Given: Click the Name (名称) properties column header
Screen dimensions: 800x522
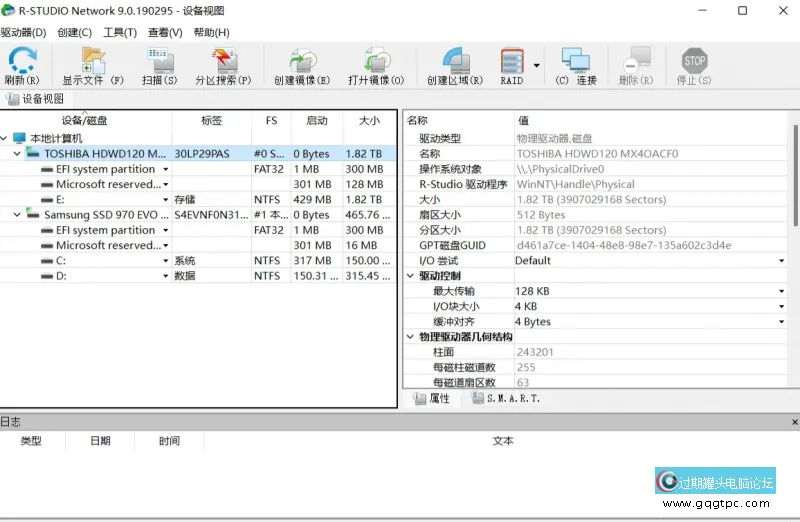Looking at the screenshot, I should [x=459, y=121].
